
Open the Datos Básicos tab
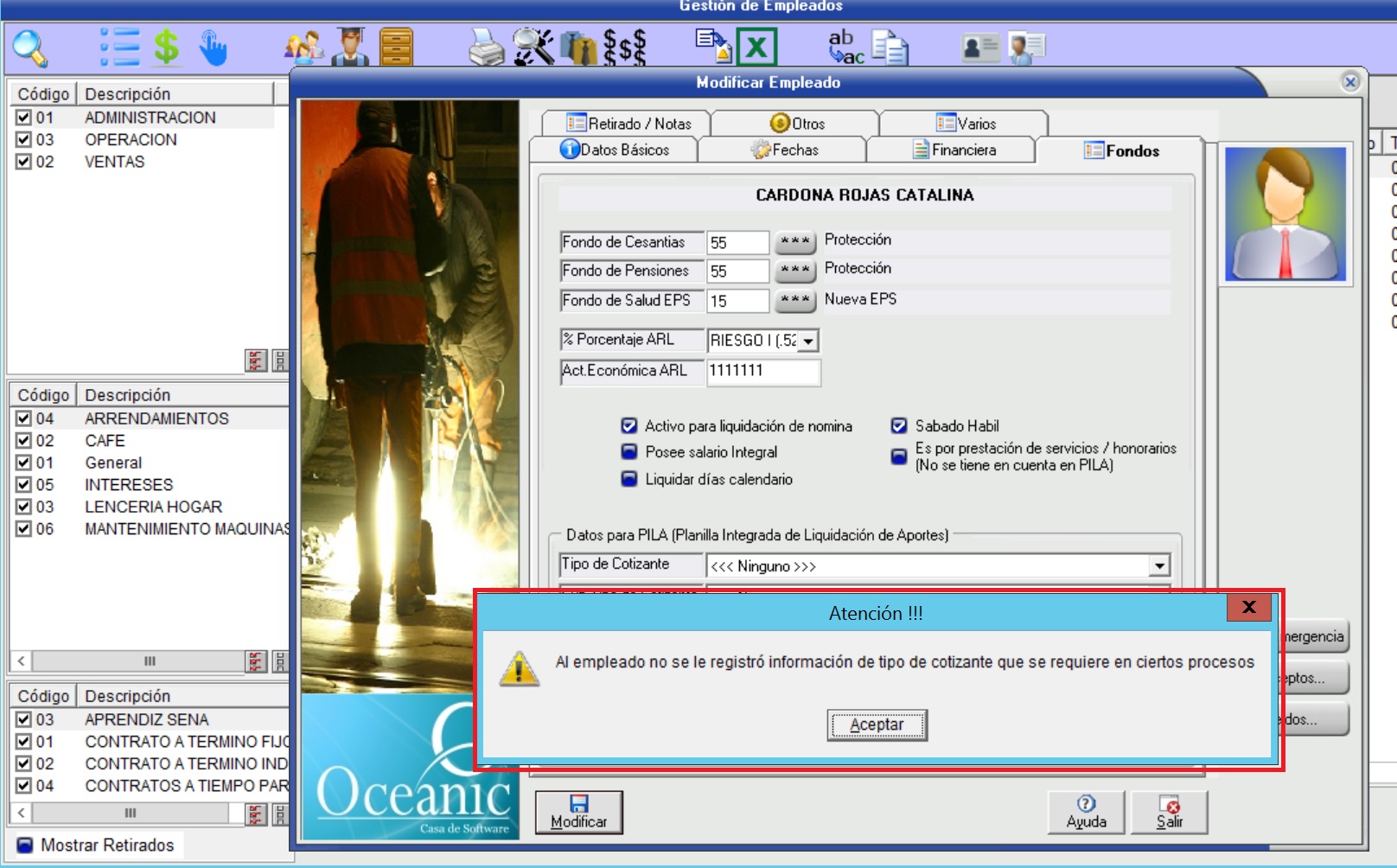615,150
